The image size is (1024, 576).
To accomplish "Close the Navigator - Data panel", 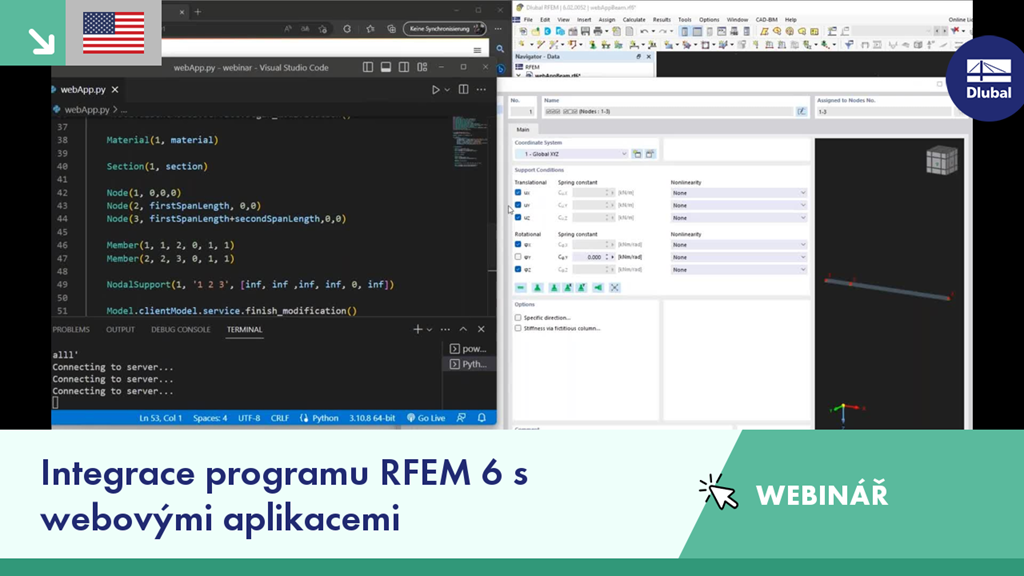I will [x=648, y=57].
